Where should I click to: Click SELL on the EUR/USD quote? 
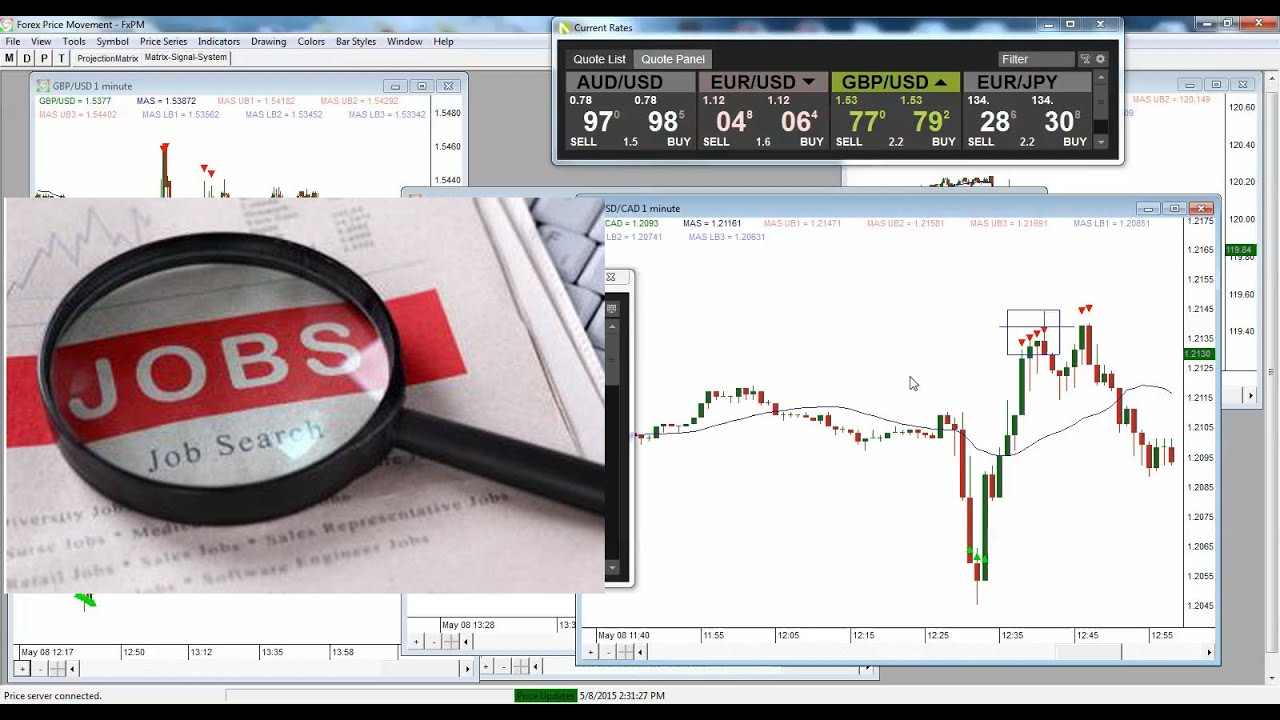coord(716,142)
